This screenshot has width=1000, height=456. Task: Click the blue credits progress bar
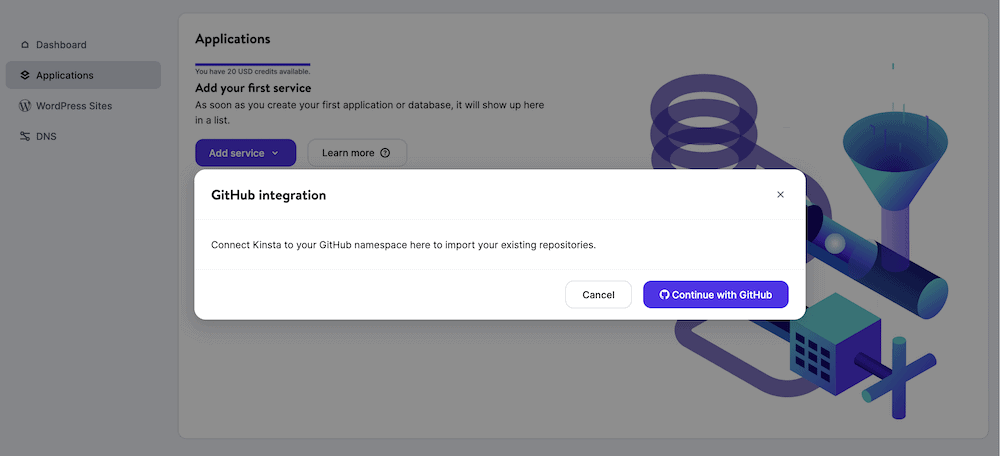(x=252, y=64)
